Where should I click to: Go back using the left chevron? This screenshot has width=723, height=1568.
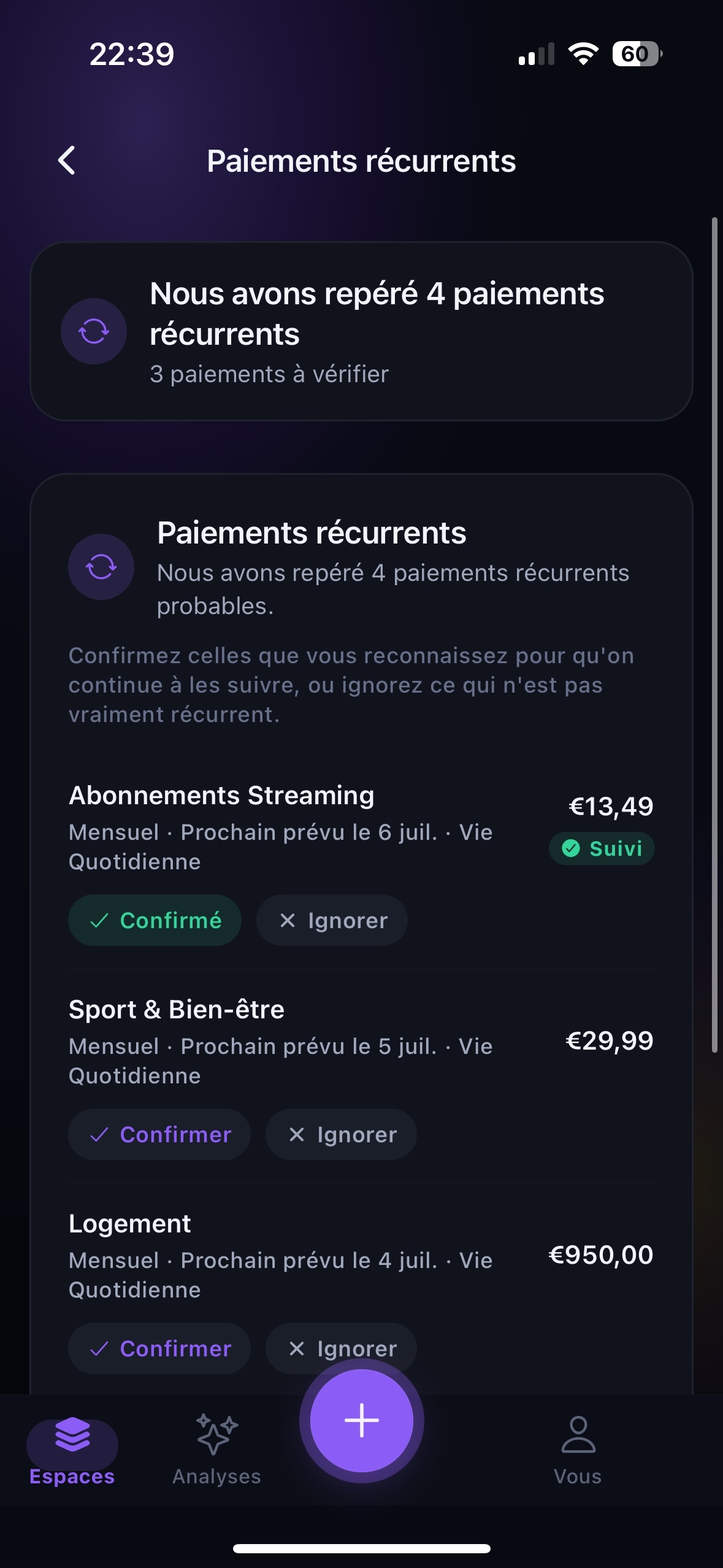click(67, 161)
